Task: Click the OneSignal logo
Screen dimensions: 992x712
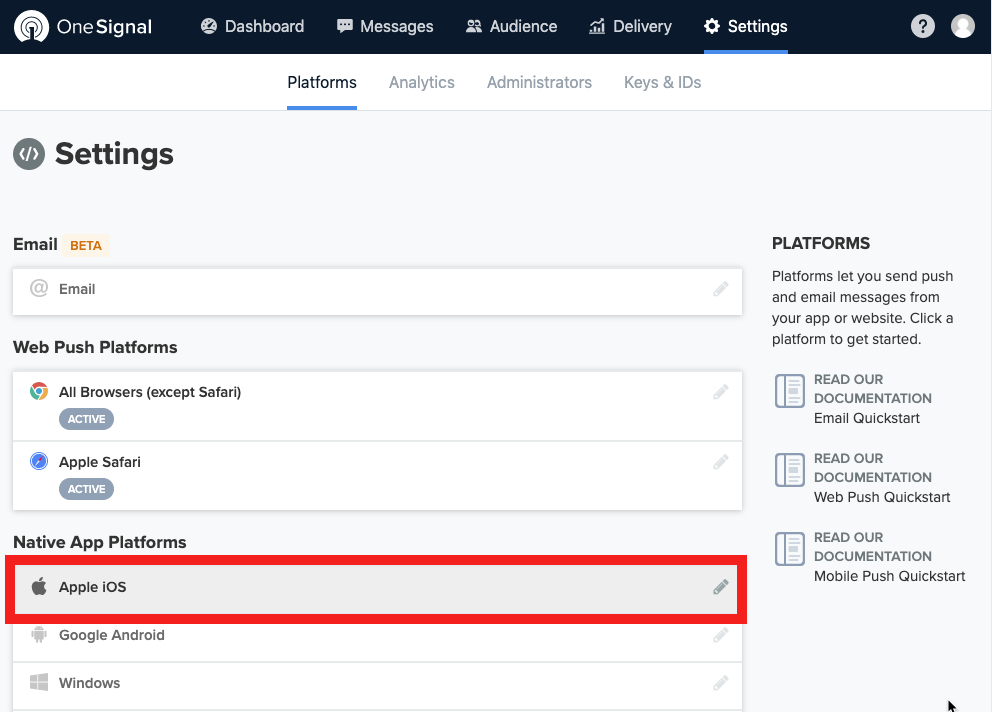Action: click(83, 27)
